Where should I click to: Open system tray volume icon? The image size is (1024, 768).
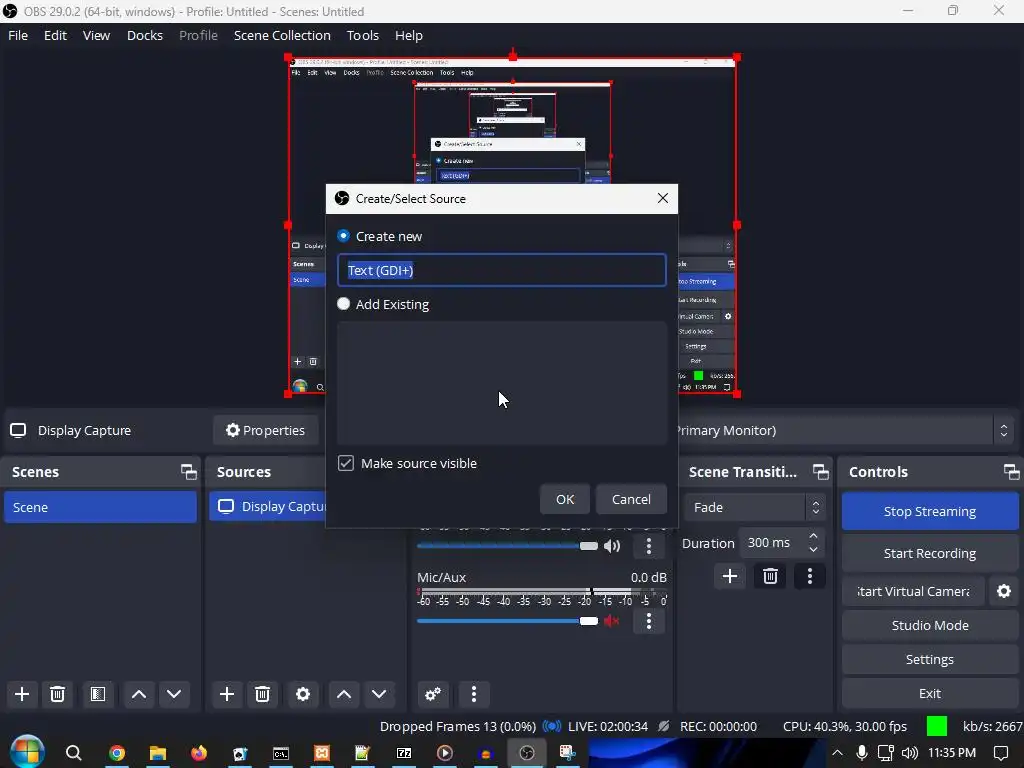(909, 753)
